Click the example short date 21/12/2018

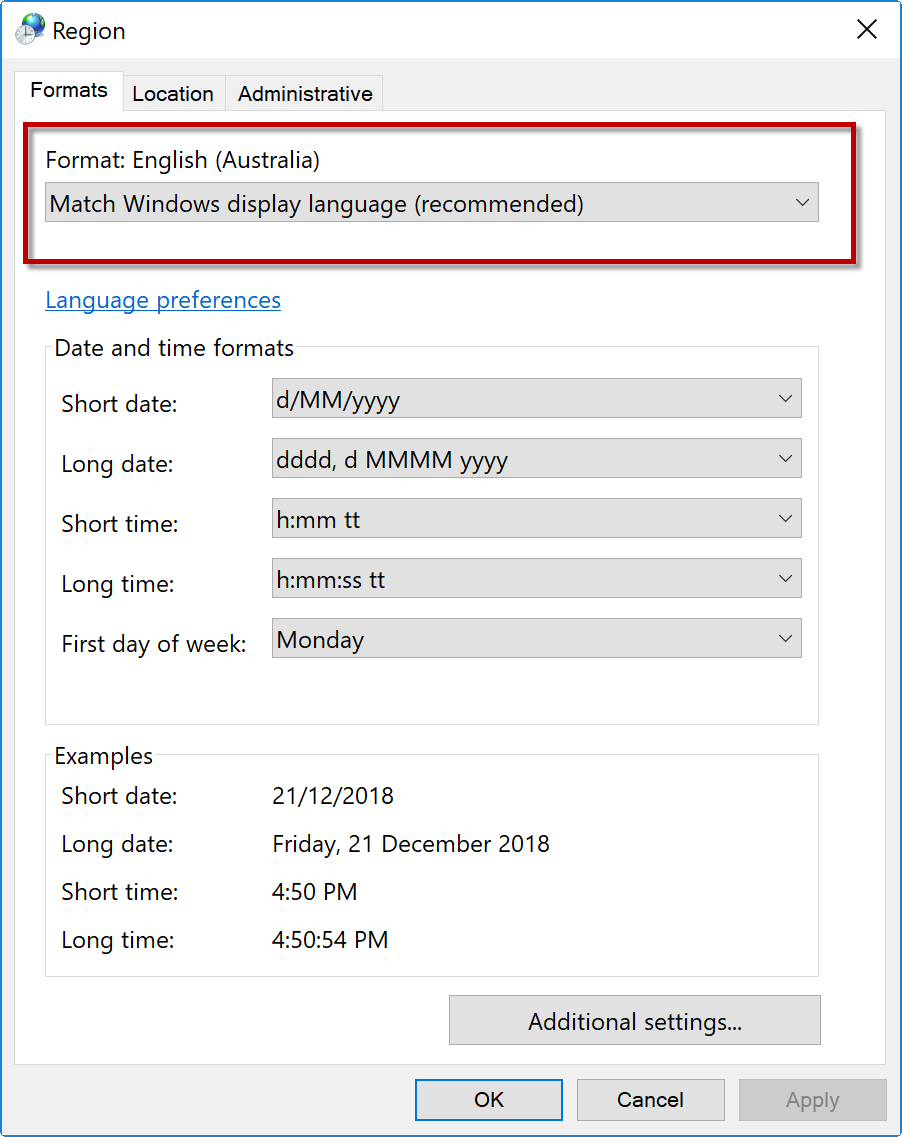click(x=333, y=796)
